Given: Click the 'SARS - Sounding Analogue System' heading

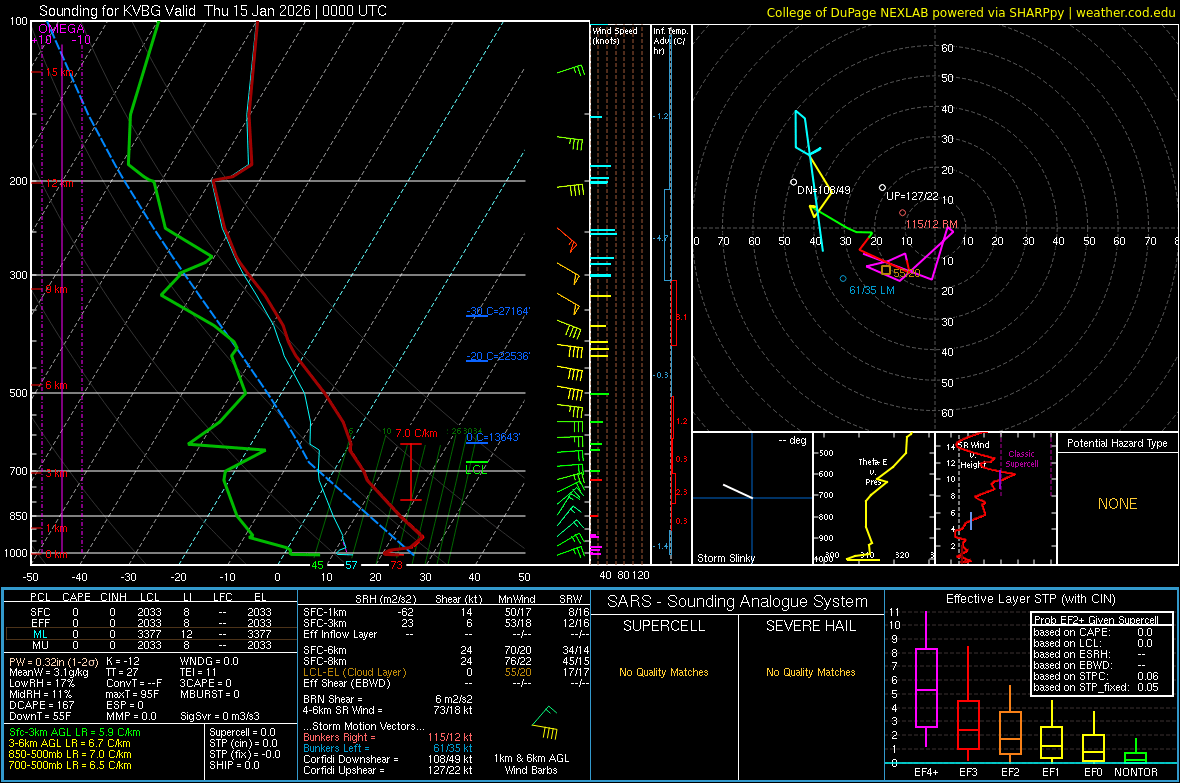Looking at the screenshot, I should (737, 601).
